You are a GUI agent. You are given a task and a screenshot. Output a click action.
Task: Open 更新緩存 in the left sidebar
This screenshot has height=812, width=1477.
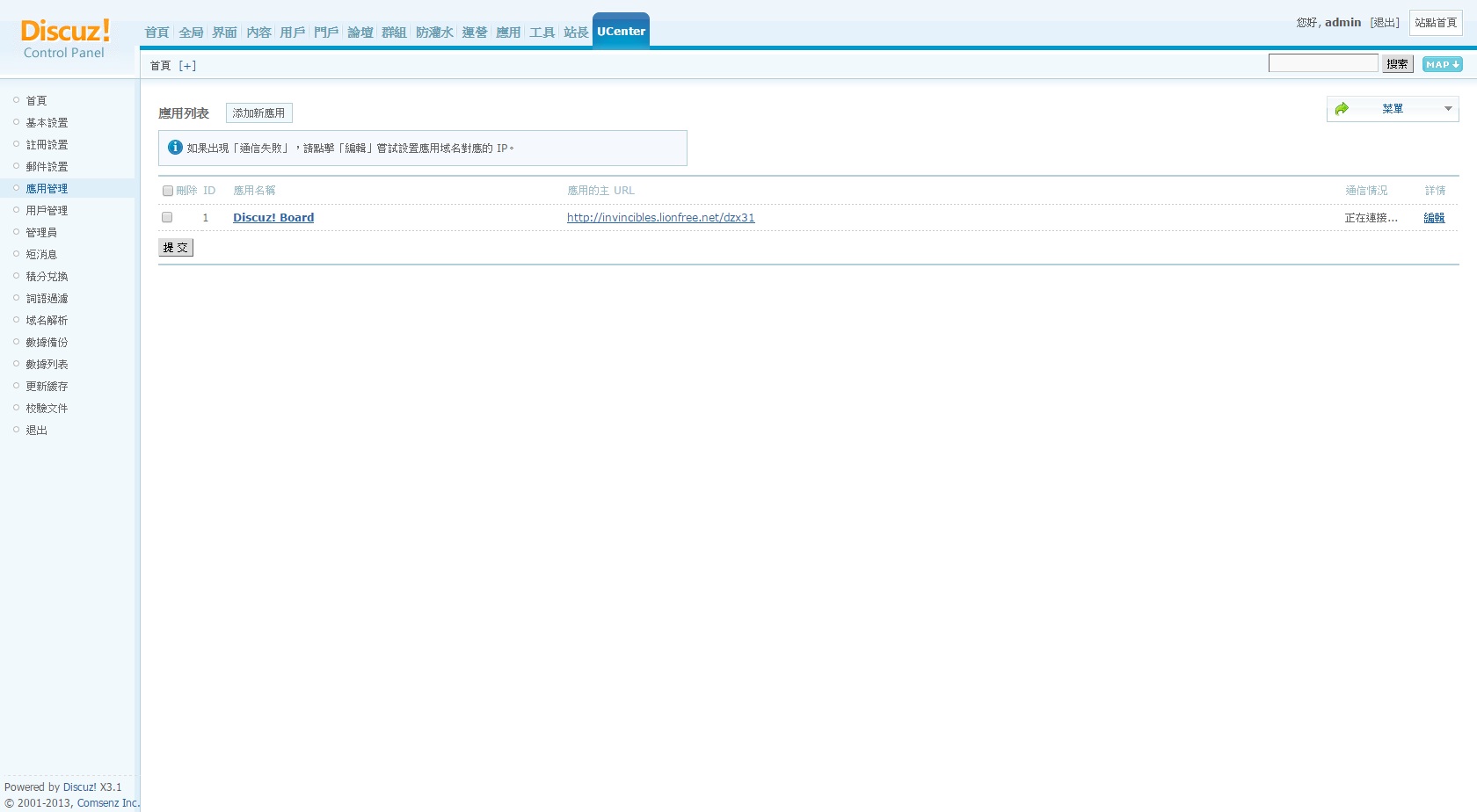tap(47, 387)
